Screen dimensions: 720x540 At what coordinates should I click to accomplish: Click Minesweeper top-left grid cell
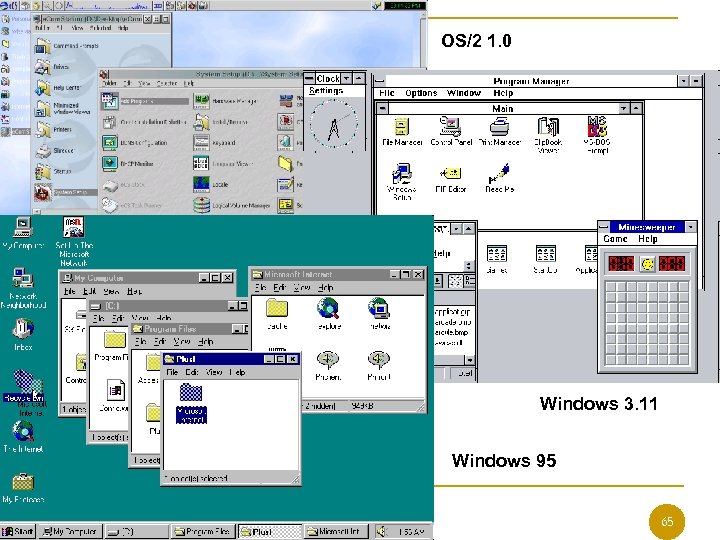click(x=610, y=287)
